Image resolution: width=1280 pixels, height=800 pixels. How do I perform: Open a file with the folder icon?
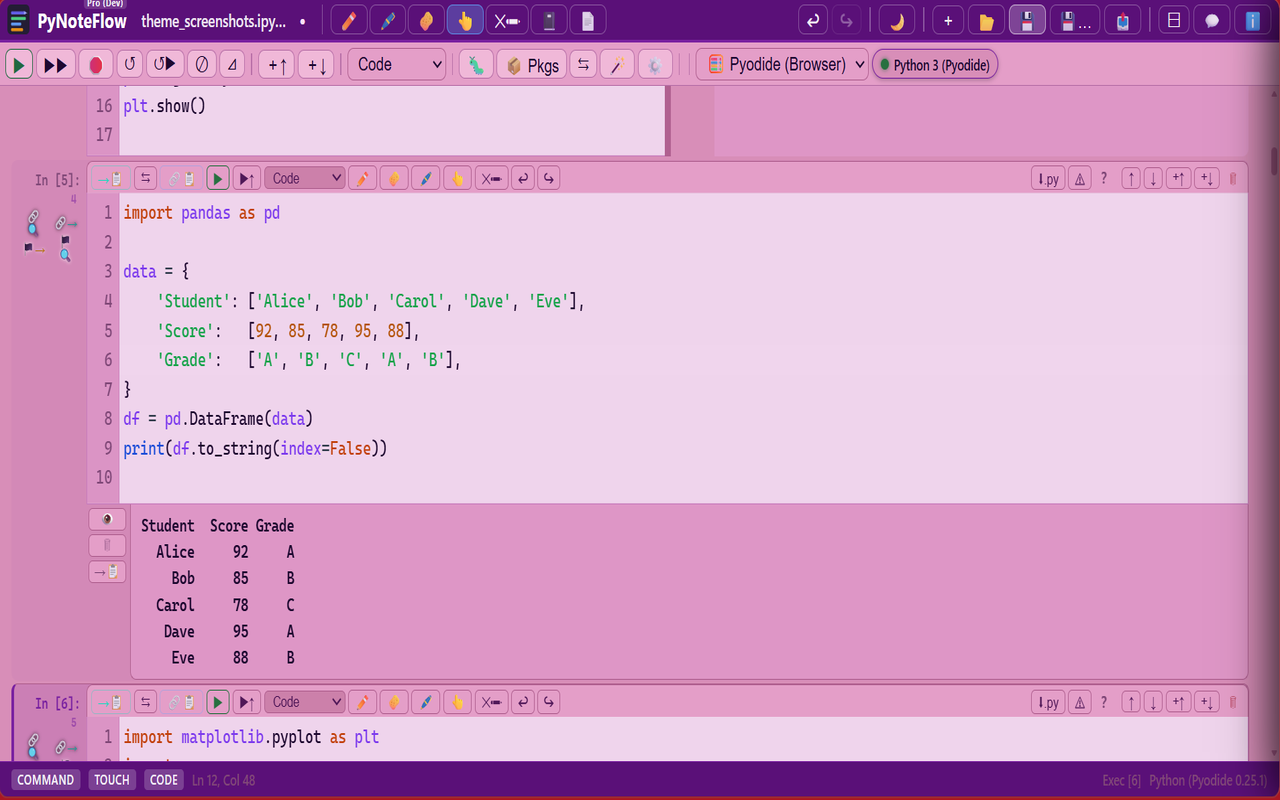[x=986, y=20]
